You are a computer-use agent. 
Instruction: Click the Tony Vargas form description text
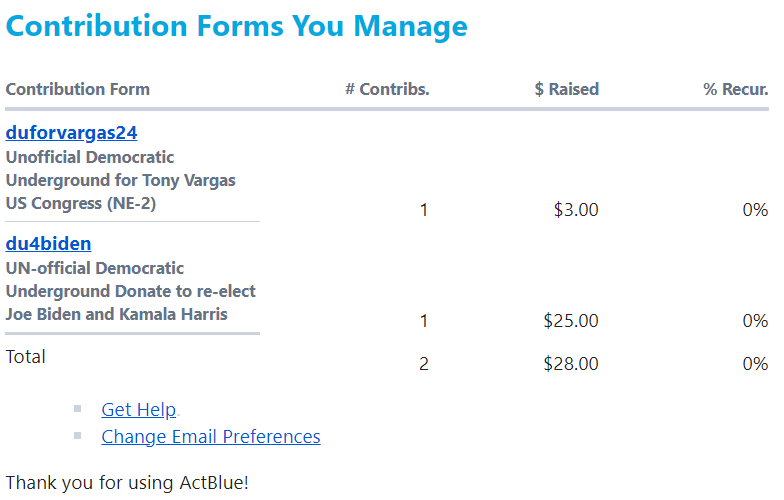(x=120, y=180)
